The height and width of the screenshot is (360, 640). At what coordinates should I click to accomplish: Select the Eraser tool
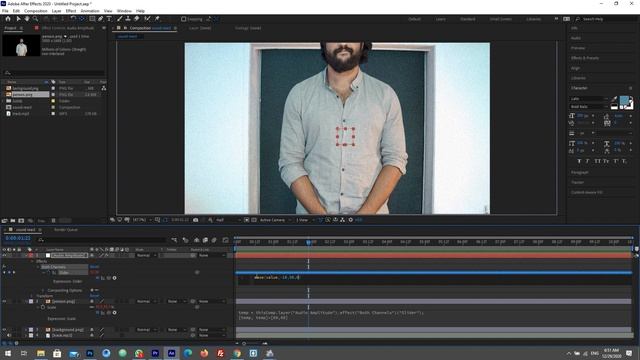(x=137, y=19)
